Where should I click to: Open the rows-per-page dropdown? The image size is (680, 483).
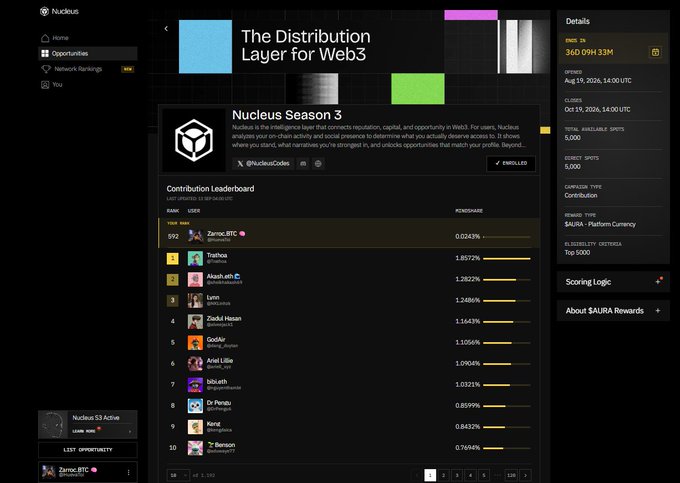(178, 475)
